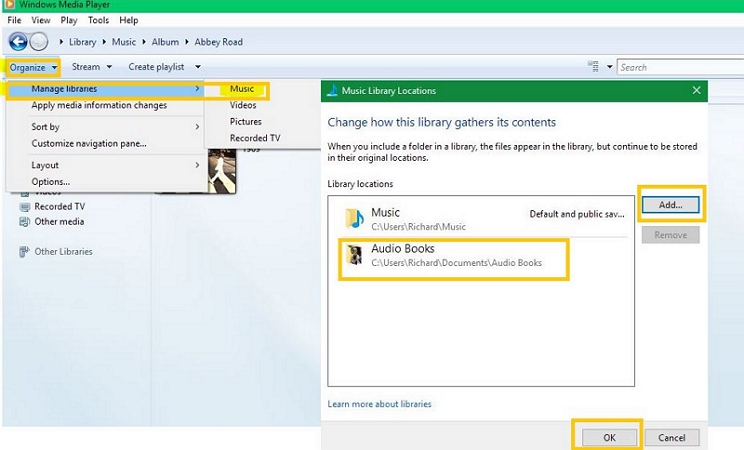Image resolution: width=744 pixels, height=450 pixels.
Task: Expand the Create playlist dropdown arrow
Action: 198,67
